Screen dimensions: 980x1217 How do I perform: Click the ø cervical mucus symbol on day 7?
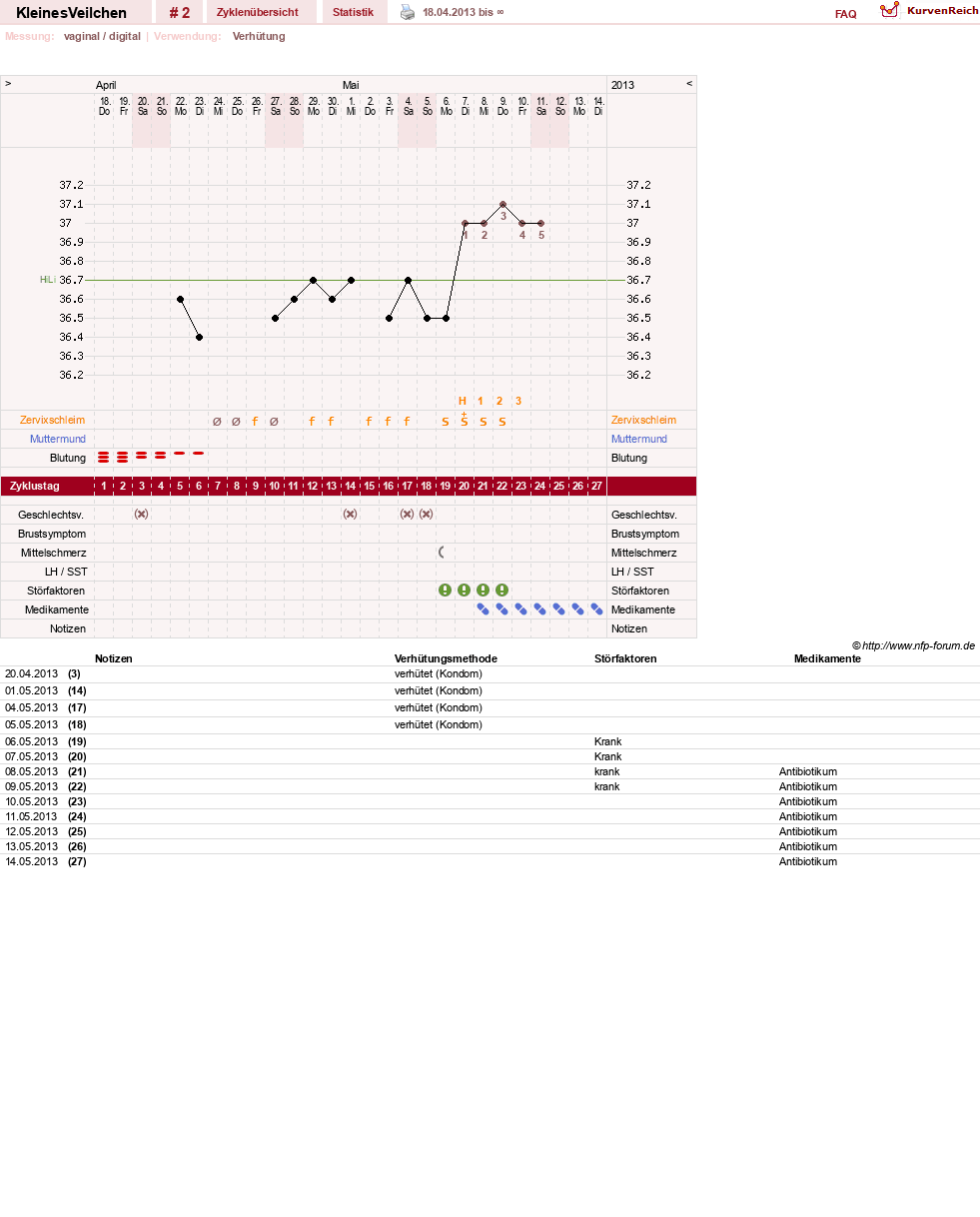[x=217, y=421]
